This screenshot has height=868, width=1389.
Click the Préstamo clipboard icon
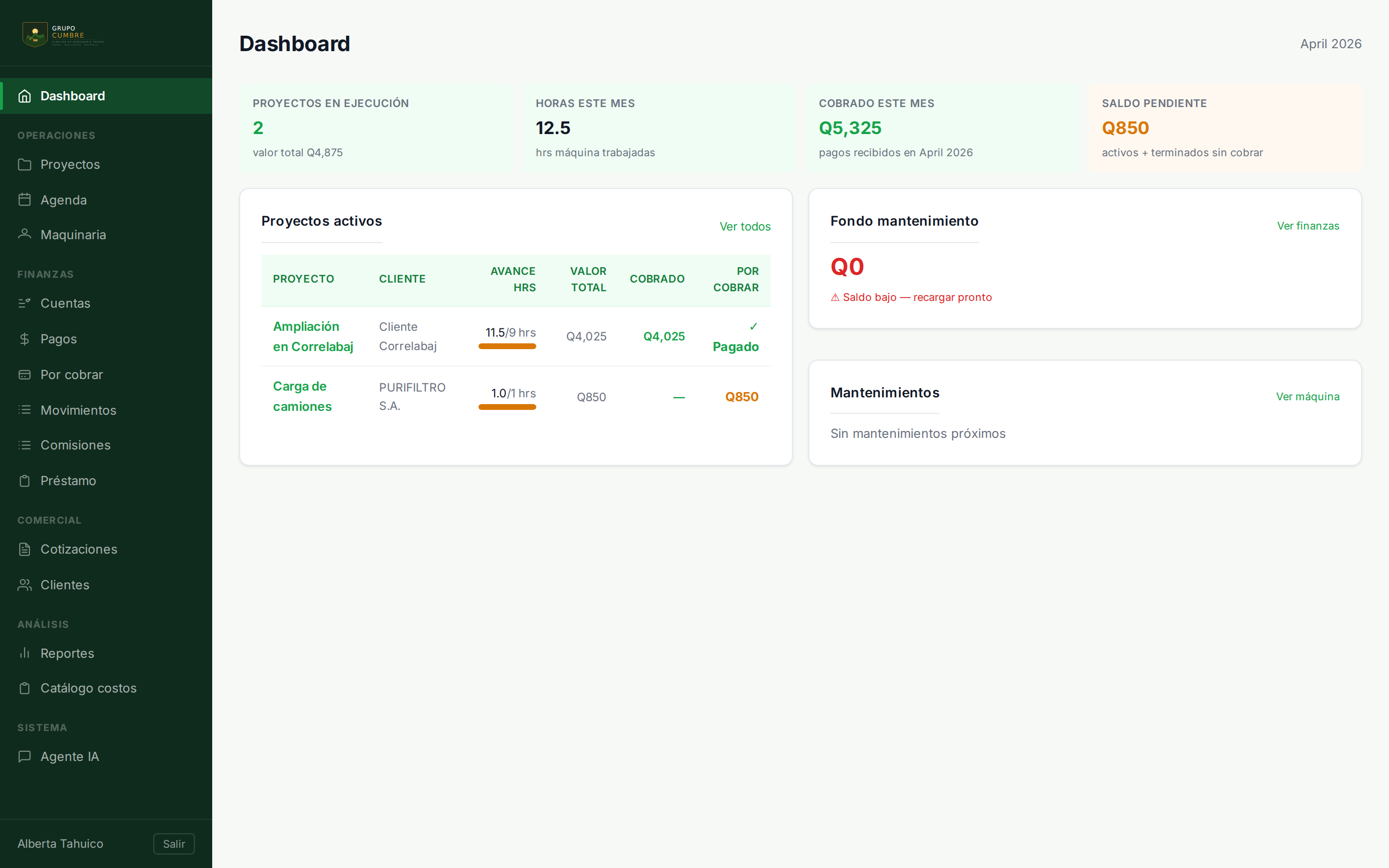pyautogui.click(x=24, y=480)
